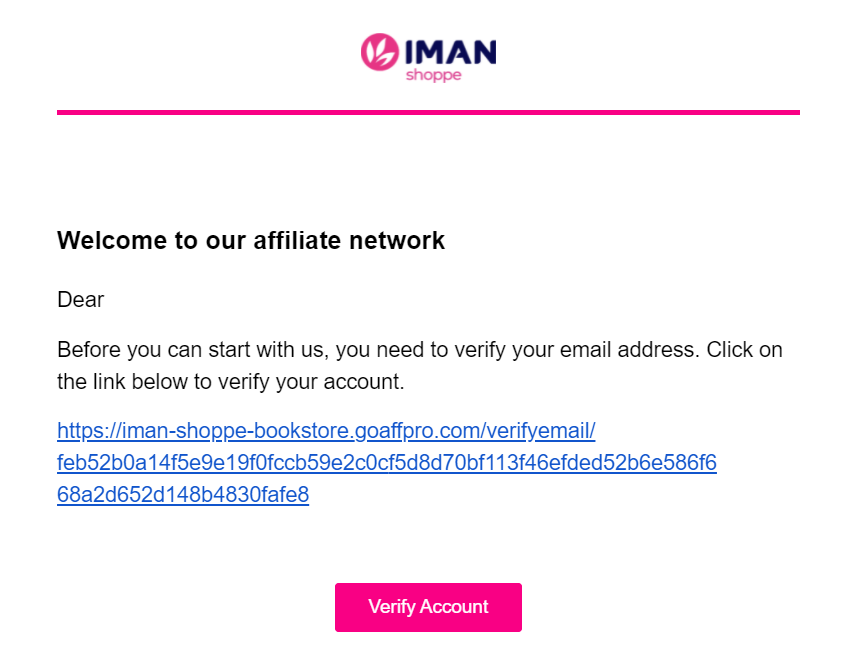Image resolution: width=863 pixels, height=660 pixels.
Task: Click the 'Before you can start with us' sentence
Action: (x=190, y=350)
